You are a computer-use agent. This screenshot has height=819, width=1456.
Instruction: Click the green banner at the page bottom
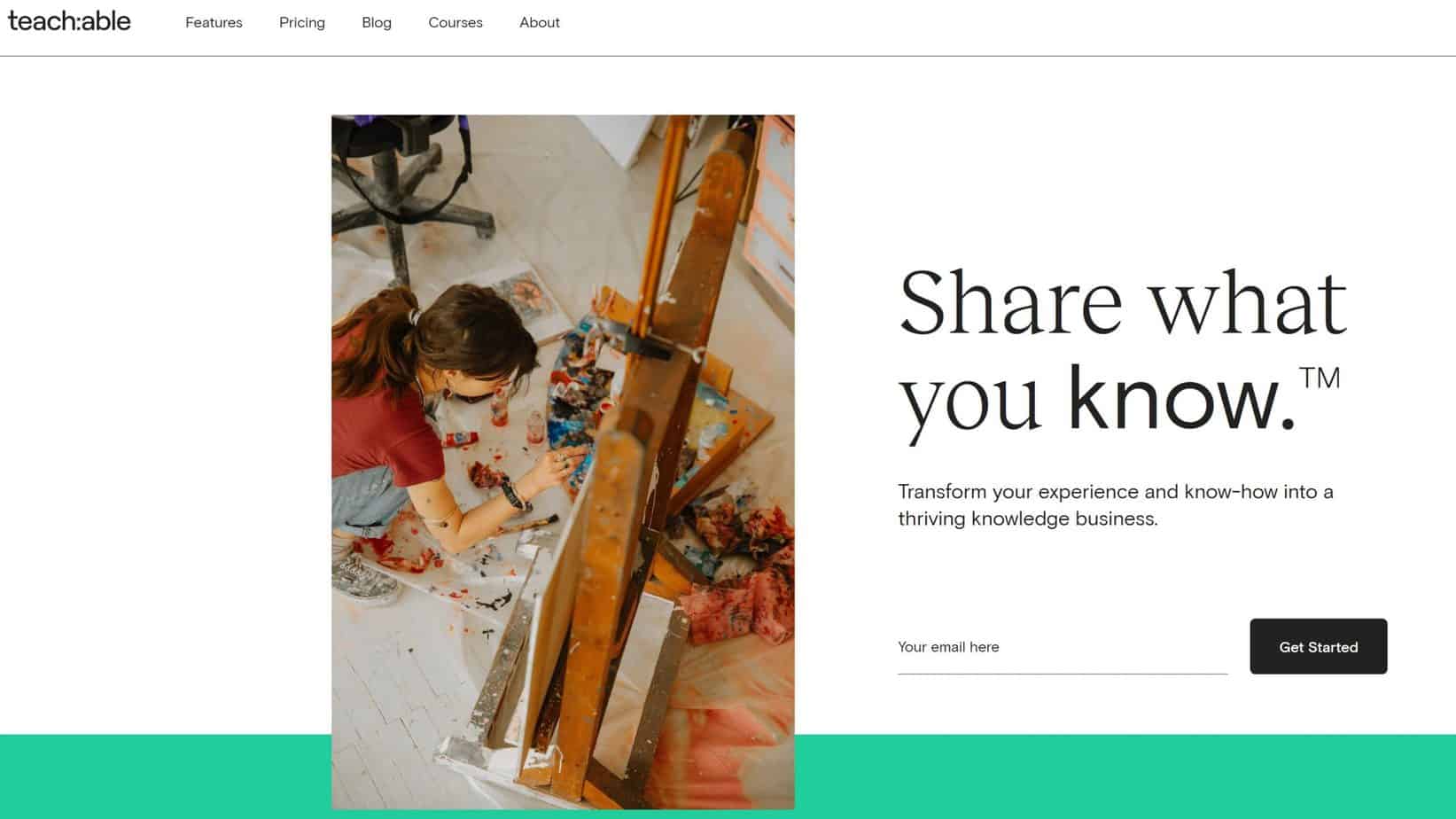click(x=1063, y=776)
